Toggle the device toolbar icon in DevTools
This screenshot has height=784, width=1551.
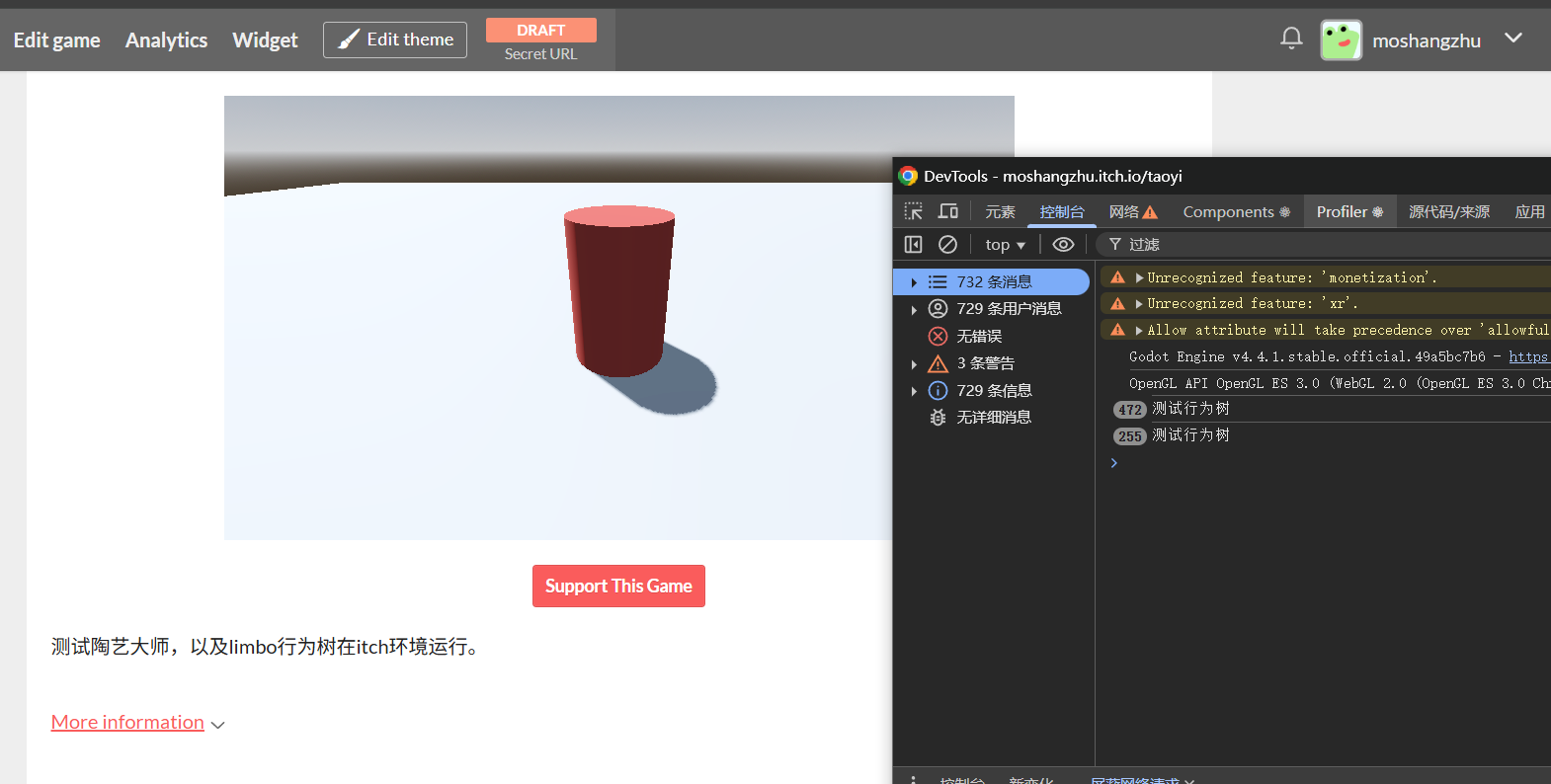948,211
